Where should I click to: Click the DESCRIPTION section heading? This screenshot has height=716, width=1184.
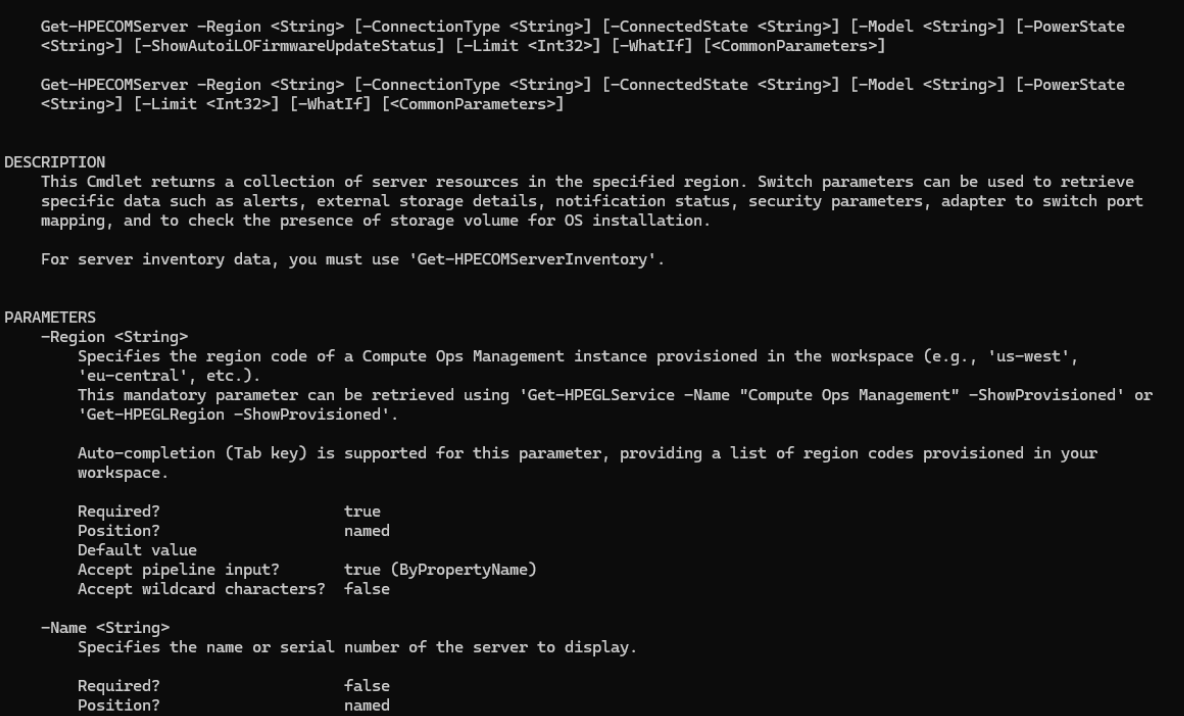pyautogui.click(x=55, y=162)
